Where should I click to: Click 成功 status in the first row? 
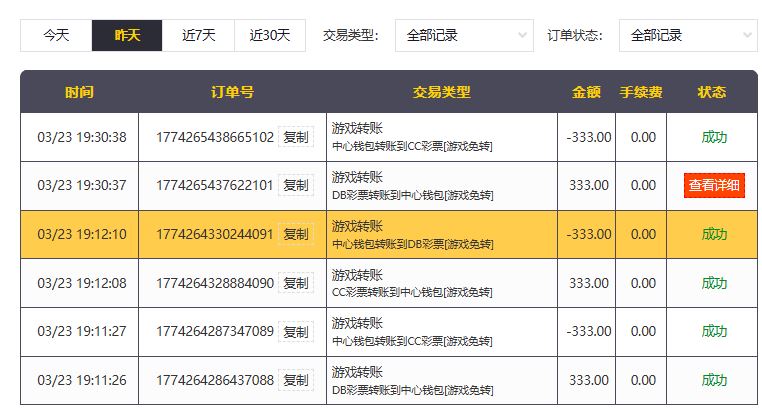tap(714, 137)
